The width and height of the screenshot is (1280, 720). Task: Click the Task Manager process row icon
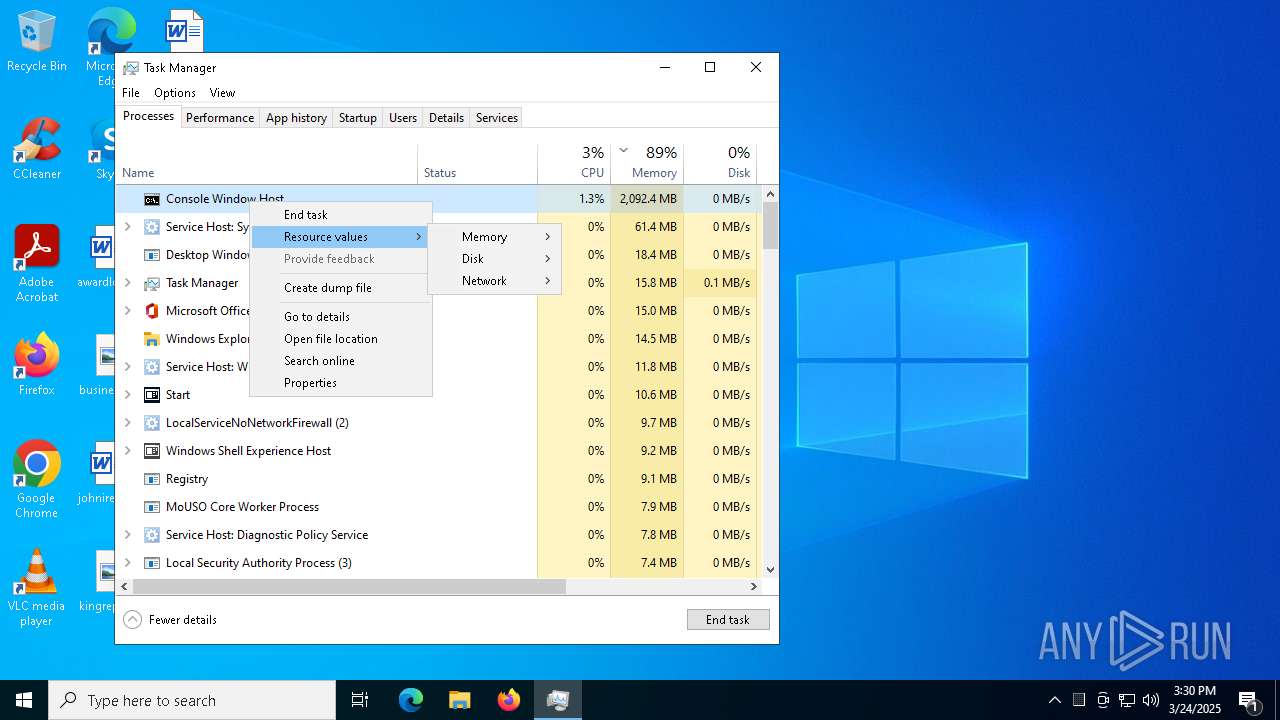[x=152, y=283]
